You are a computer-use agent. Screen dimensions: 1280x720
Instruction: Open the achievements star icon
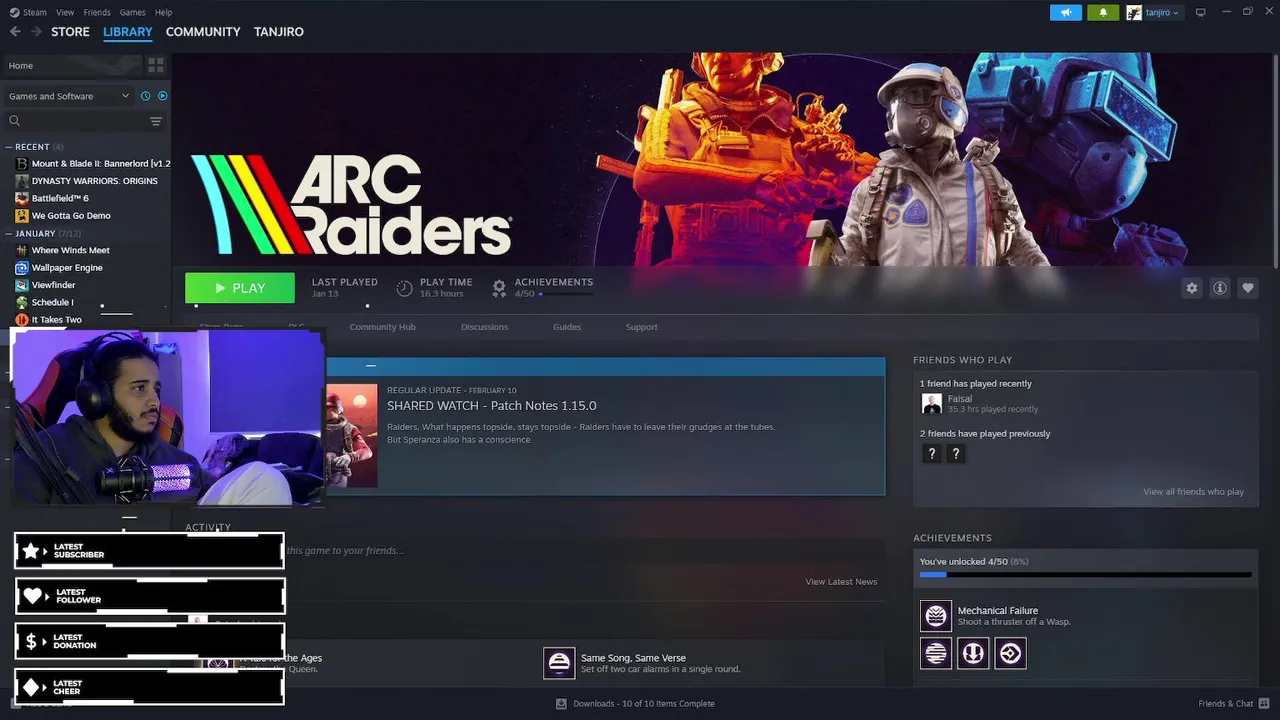click(499, 288)
